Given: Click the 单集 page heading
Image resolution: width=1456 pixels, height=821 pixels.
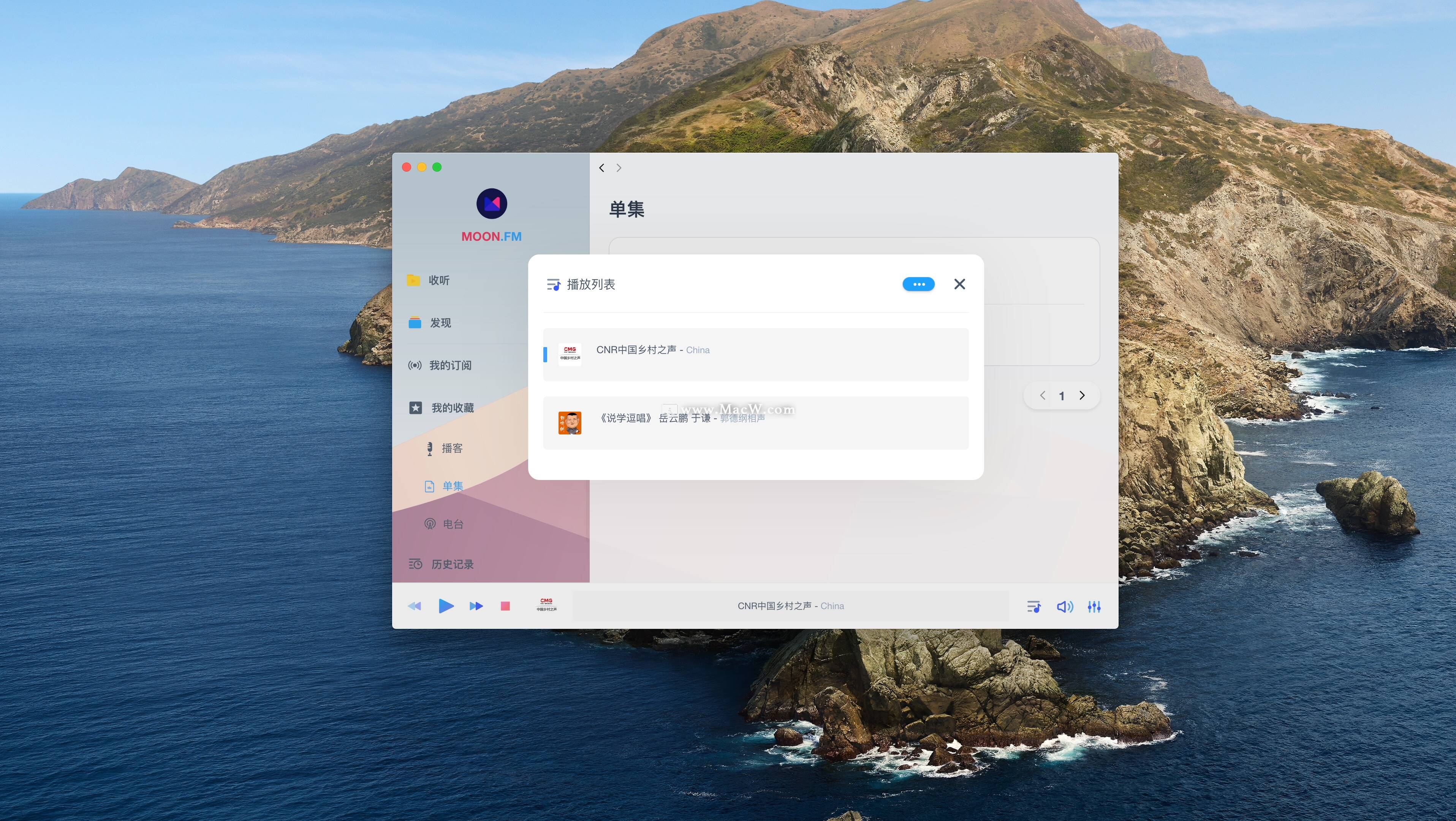Looking at the screenshot, I should (626, 210).
